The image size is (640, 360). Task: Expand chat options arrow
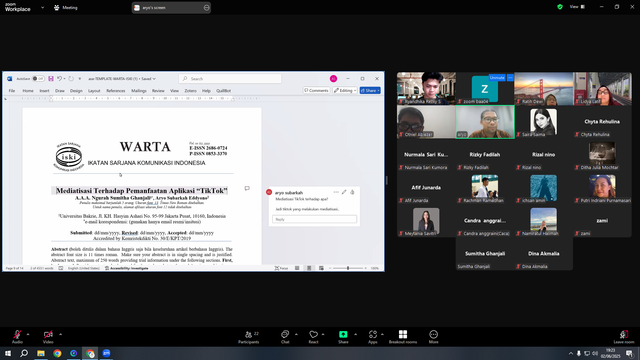click(x=296, y=334)
